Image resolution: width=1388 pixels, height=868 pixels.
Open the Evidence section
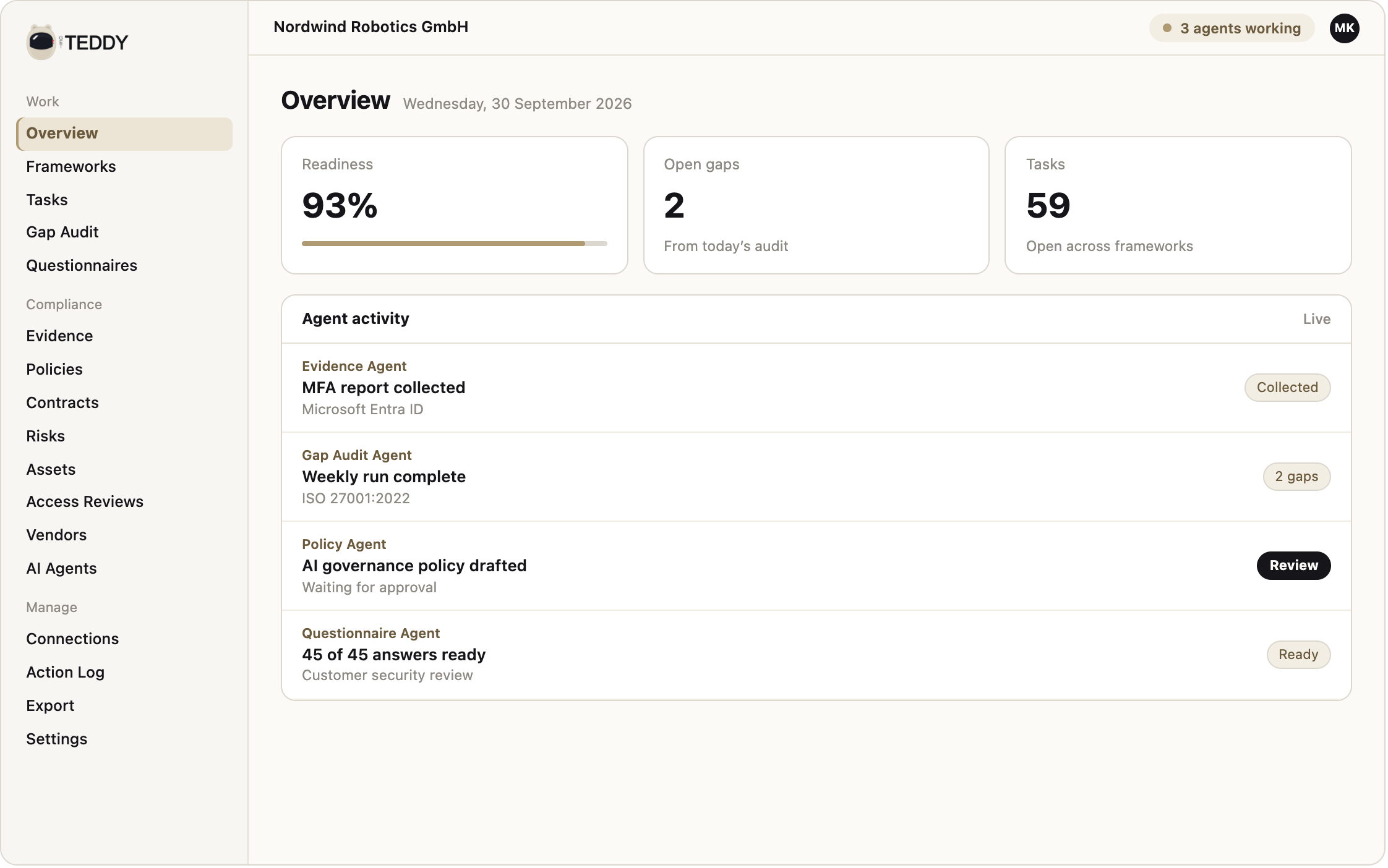pos(59,336)
